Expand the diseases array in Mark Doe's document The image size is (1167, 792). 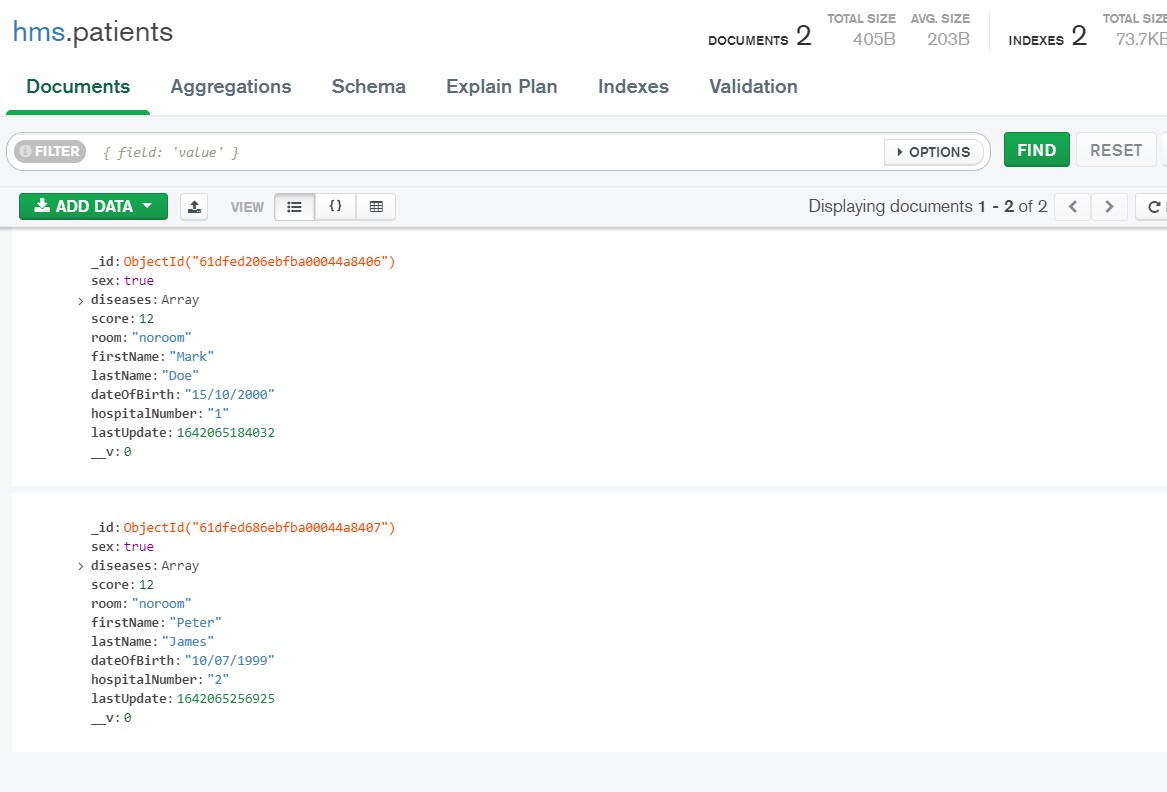81,299
